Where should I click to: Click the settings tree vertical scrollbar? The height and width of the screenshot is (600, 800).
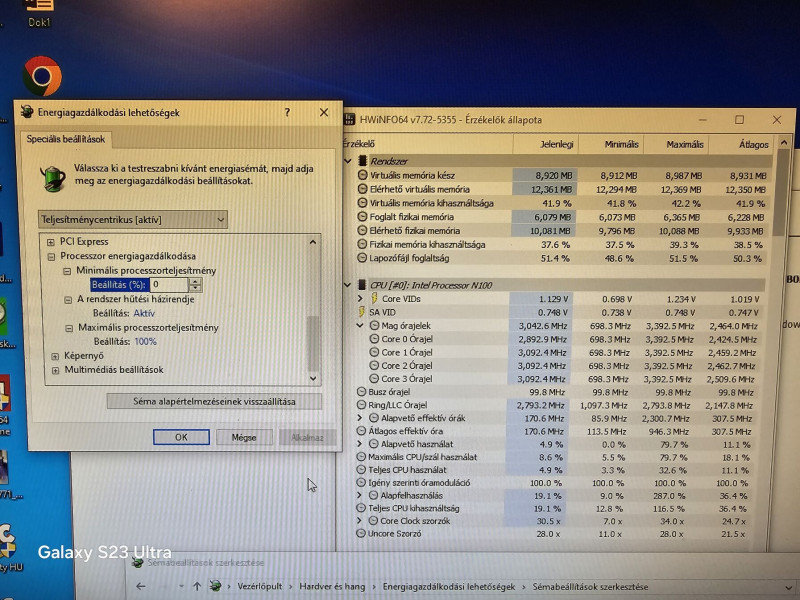coord(313,311)
